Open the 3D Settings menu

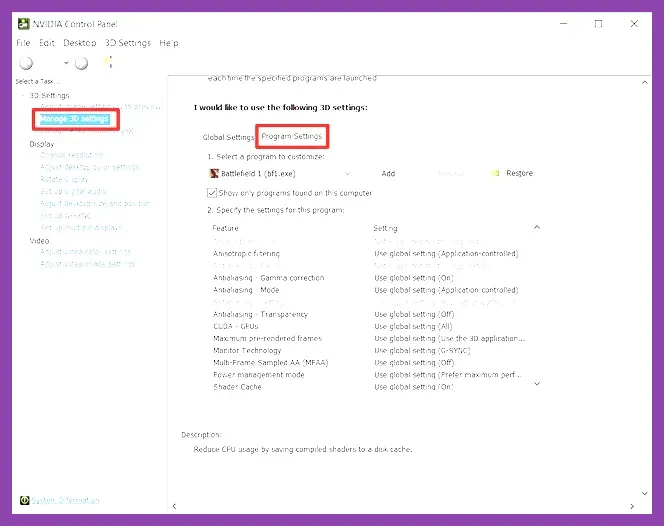128,43
